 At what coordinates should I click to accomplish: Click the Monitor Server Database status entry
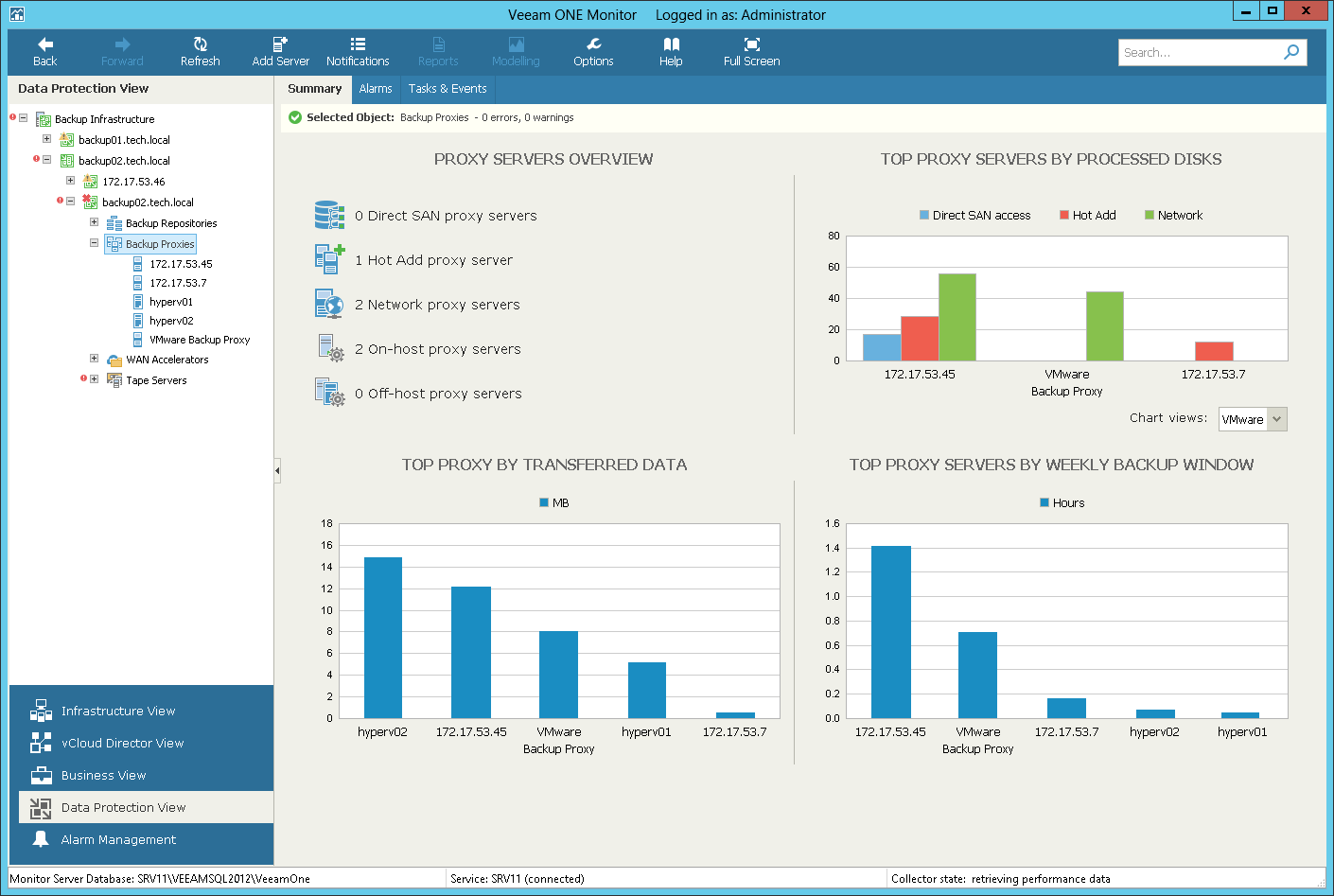pos(160,879)
